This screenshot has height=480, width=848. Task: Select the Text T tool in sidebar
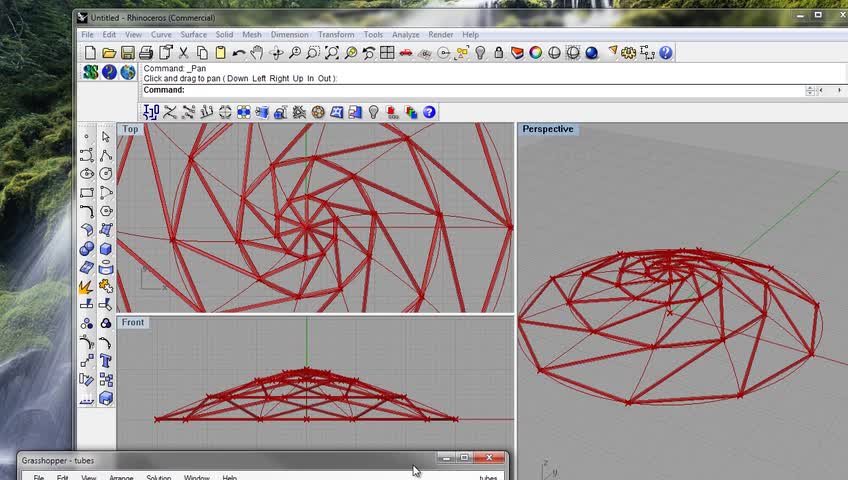tap(105, 361)
